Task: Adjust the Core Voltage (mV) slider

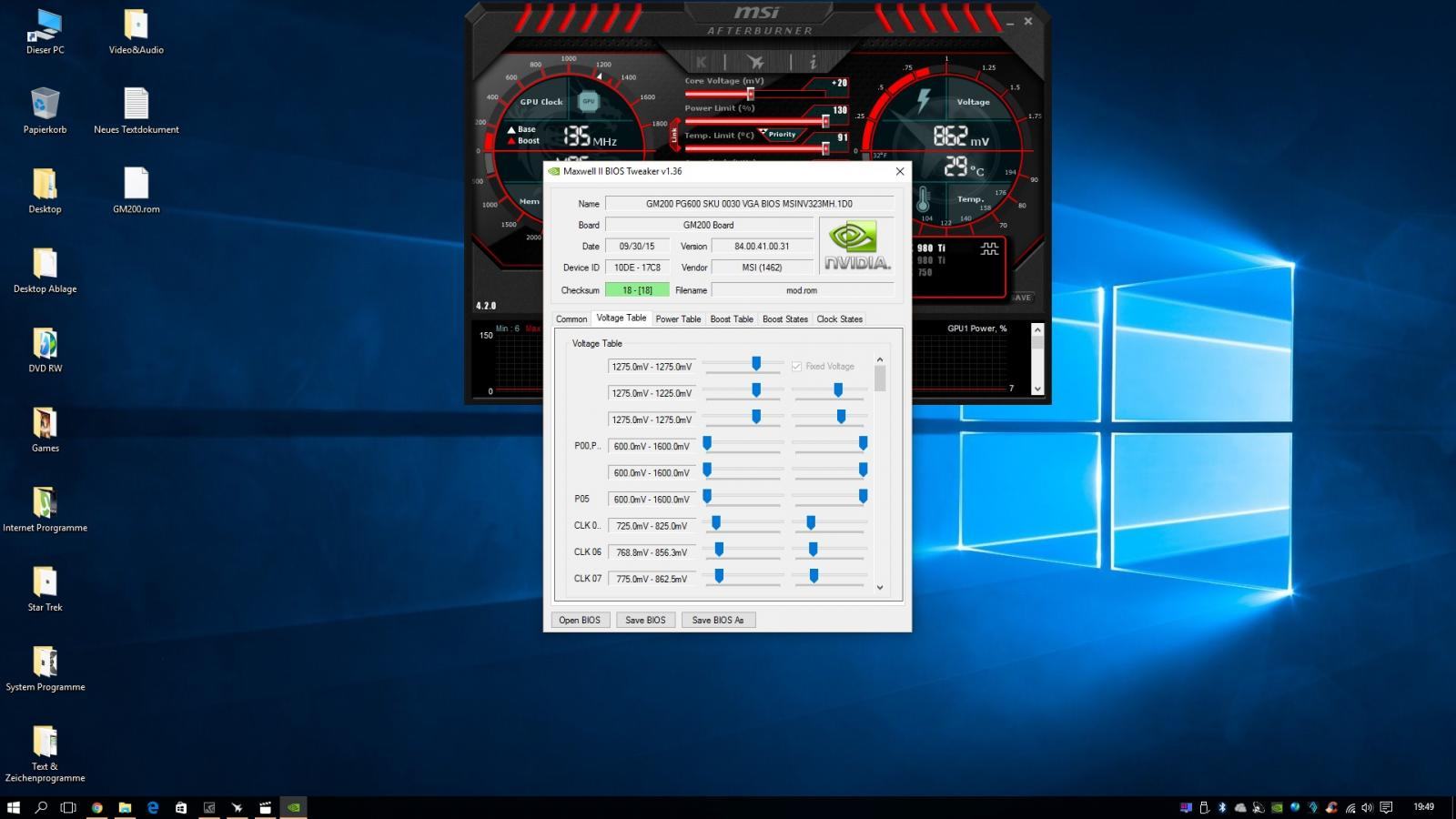Action: pyautogui.click(x=751, y=94)
